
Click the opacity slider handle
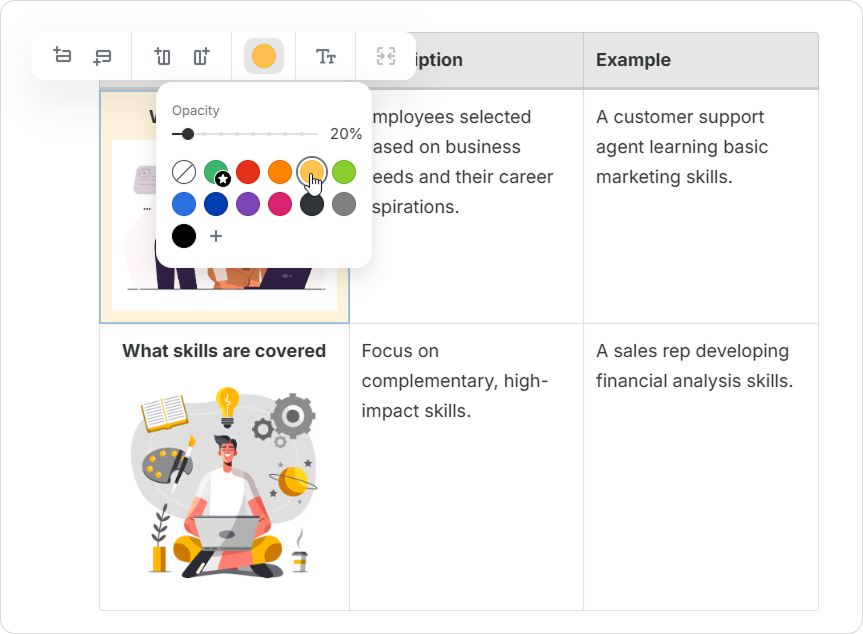coord(188,134)
